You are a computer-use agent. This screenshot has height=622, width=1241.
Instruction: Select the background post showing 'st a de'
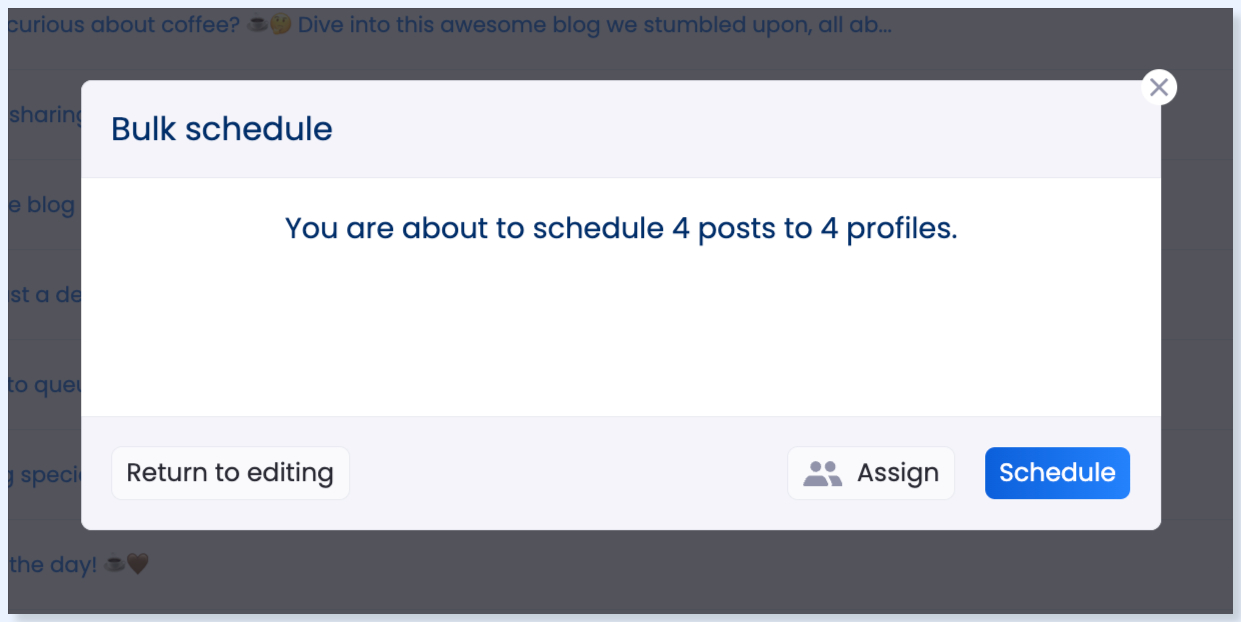click(44, 295)
